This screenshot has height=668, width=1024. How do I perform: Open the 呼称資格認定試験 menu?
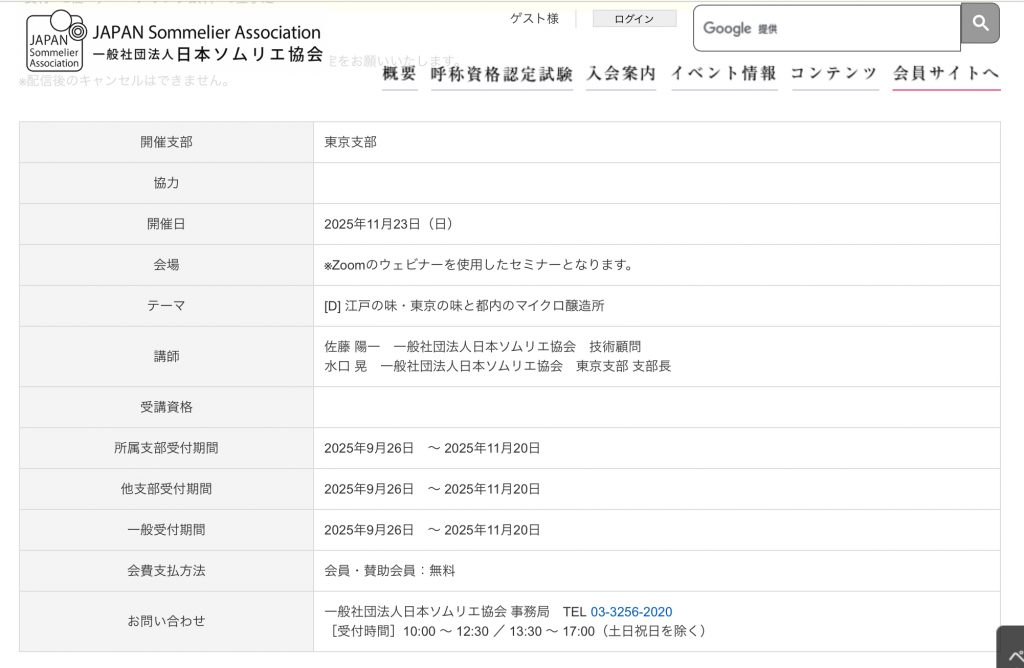click(502, 73)
